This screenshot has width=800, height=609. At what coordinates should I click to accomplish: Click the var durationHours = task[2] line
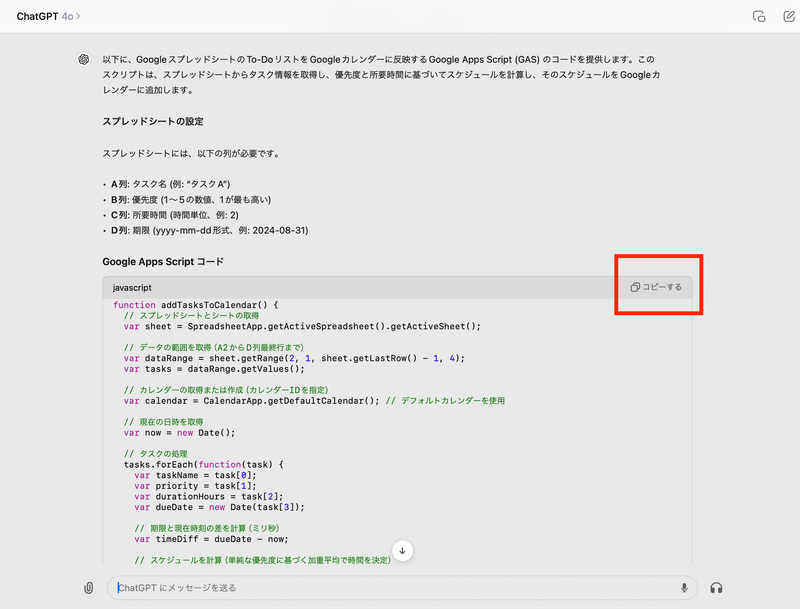[x=209, y=496]
